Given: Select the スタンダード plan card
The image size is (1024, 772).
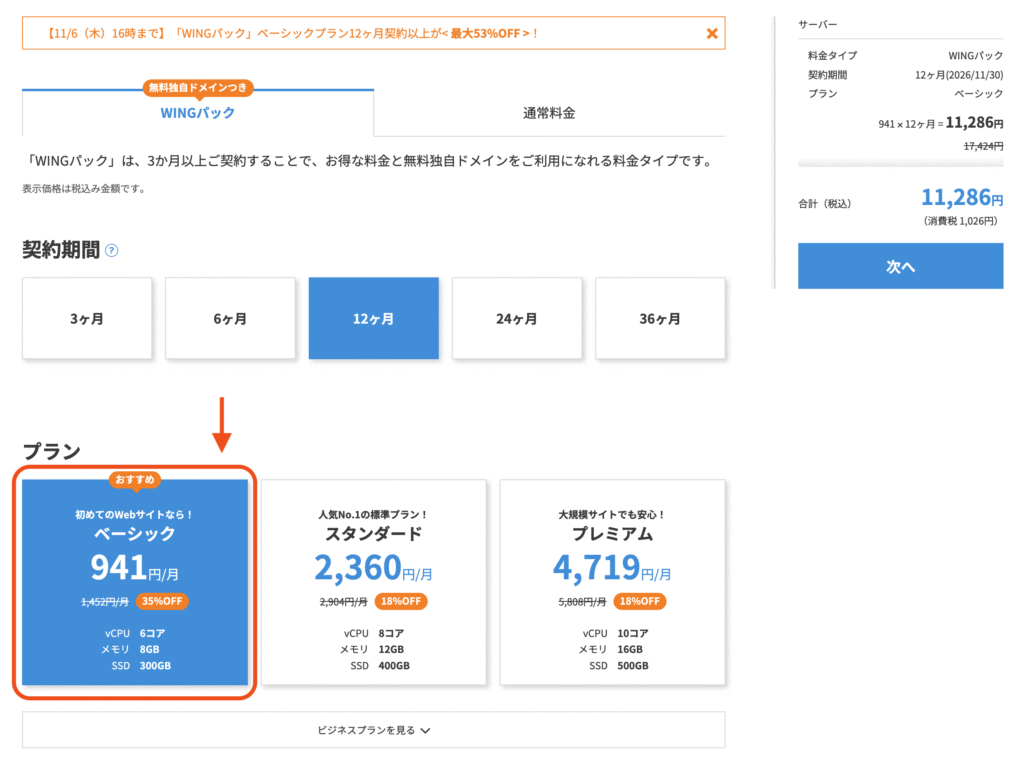Looking at the screenshot, I should click(373, 585).
